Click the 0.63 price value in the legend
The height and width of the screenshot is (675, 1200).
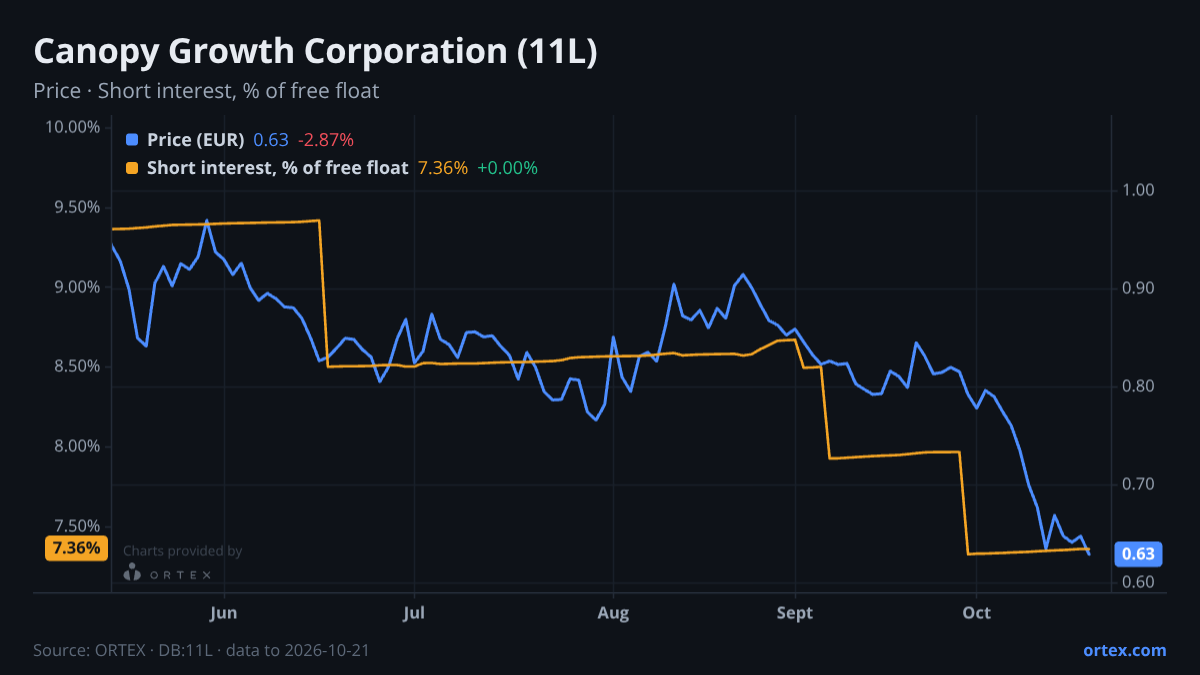coord(271,140)
